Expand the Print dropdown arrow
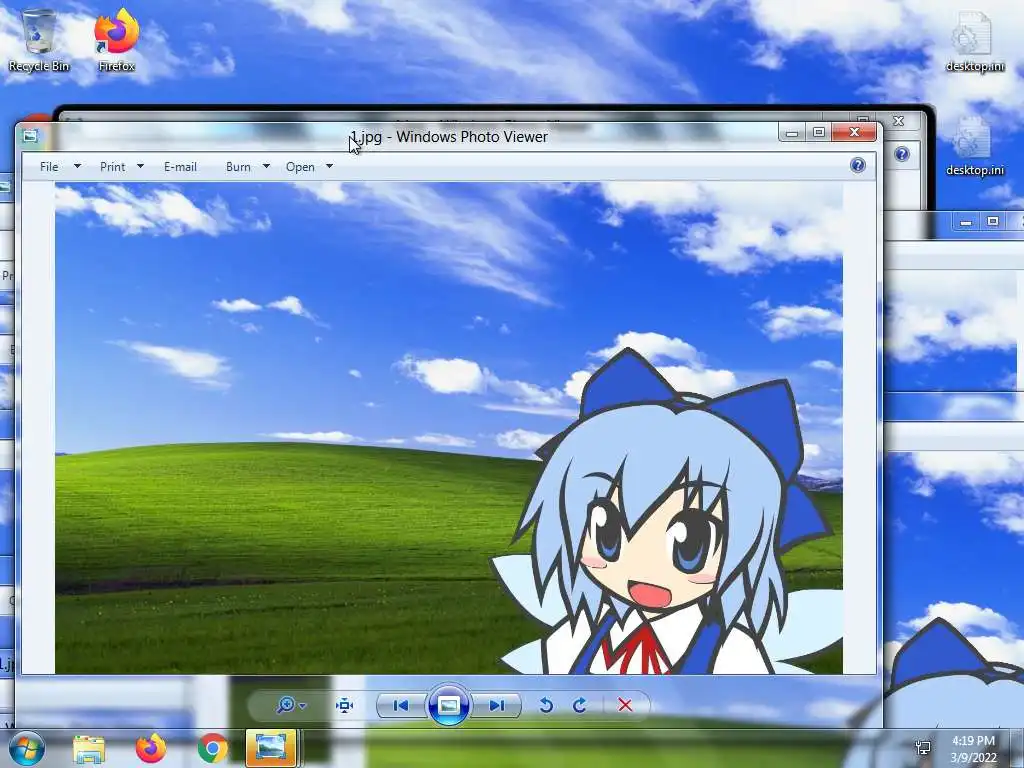1024x768 pixels. (140, 166)
